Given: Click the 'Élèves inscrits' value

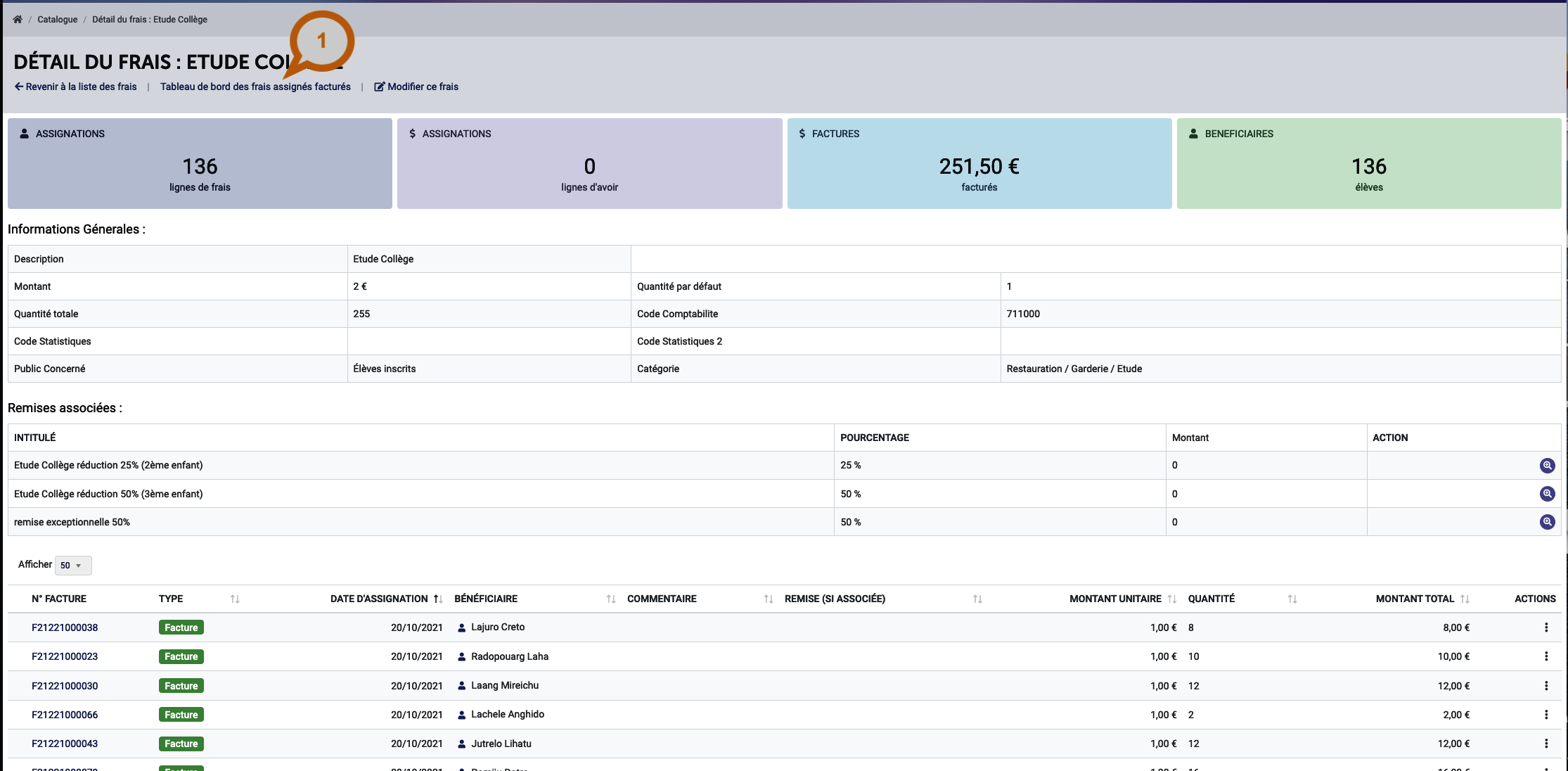Looking at the screenshot, I should [x=385, y=369].
